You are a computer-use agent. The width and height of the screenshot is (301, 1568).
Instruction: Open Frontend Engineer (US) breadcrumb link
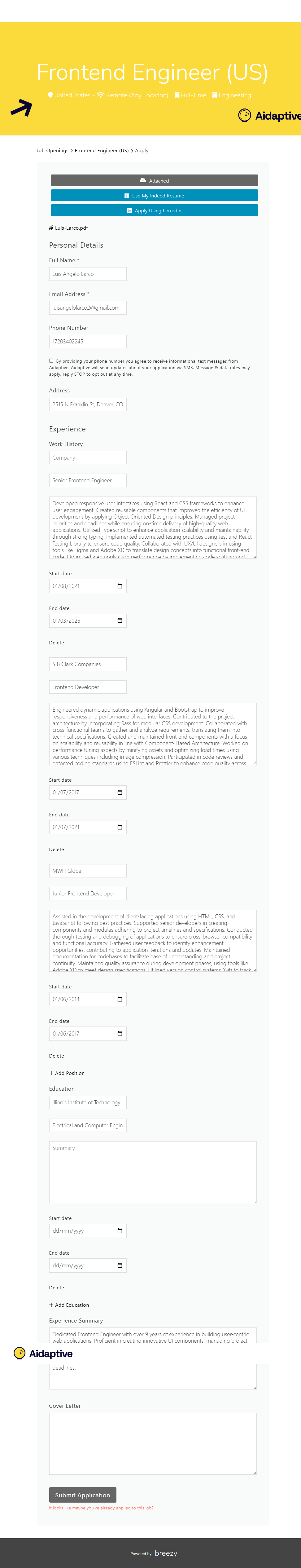pyautogui.click(x=102, y=150)
